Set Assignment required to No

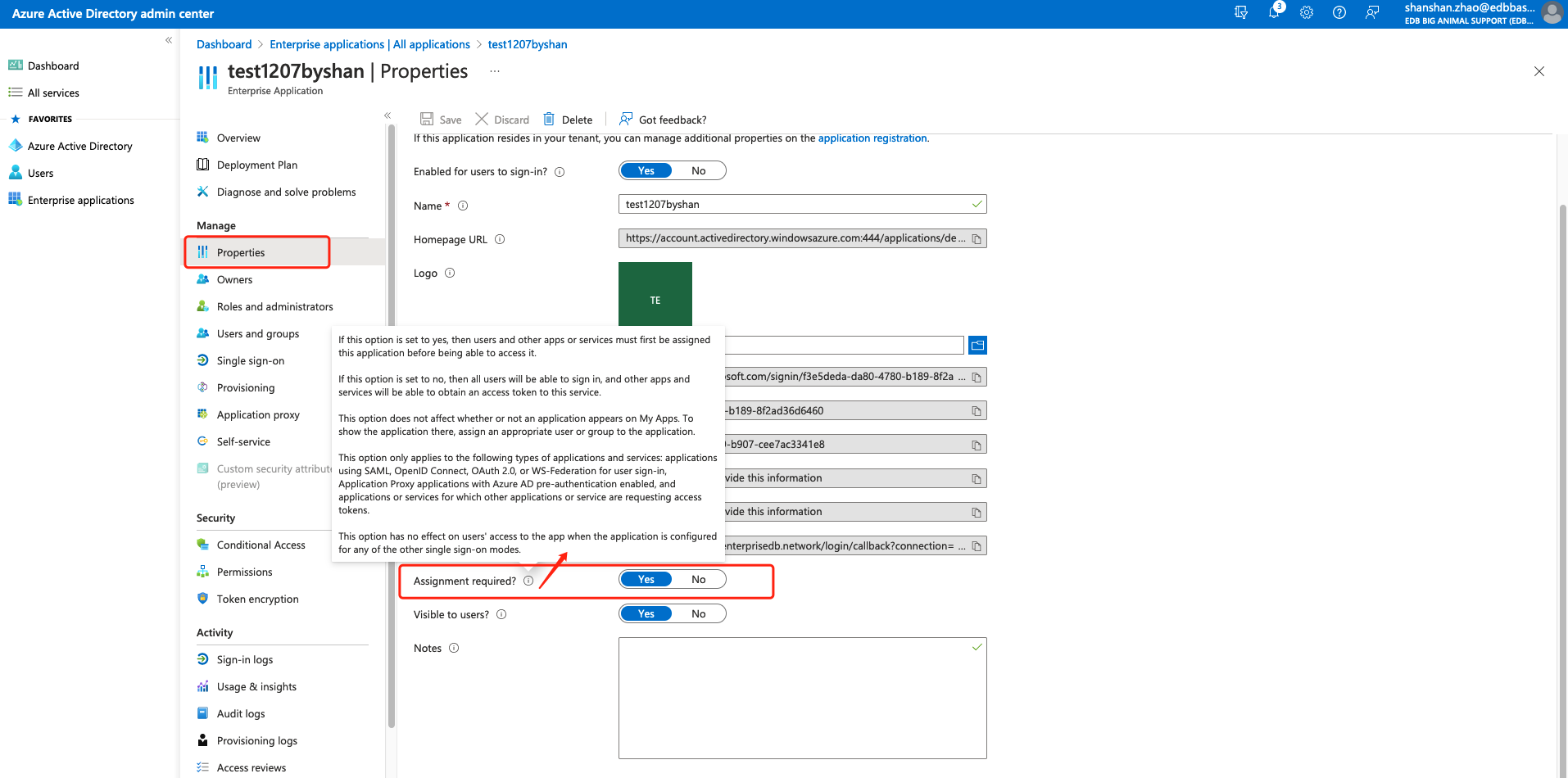699,579
